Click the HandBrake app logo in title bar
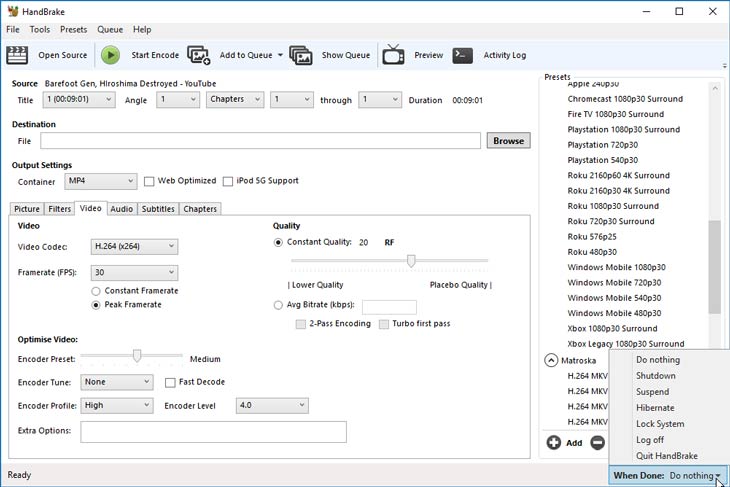 13,11
